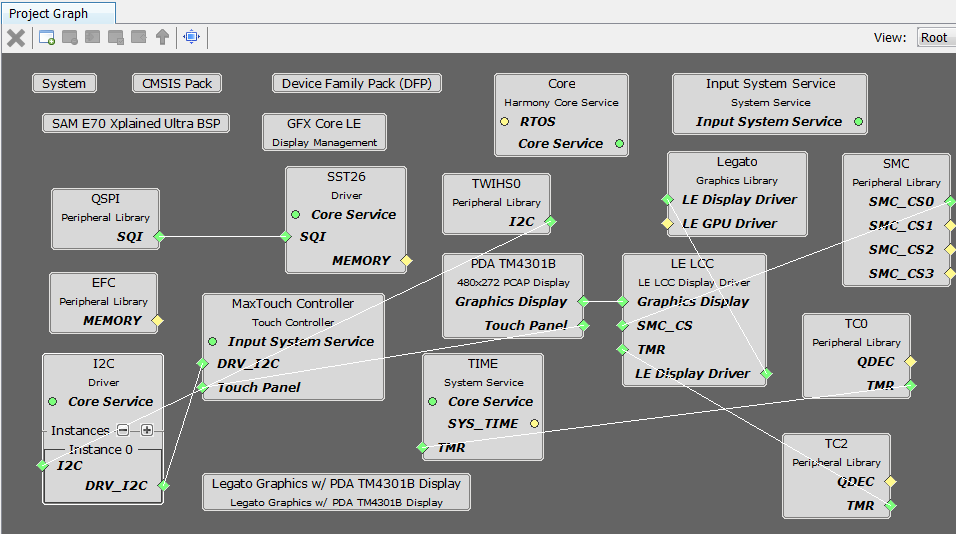This screenshot has width=956, height=534.
Task: Click the minus button next to Instances
Action: 123,430
